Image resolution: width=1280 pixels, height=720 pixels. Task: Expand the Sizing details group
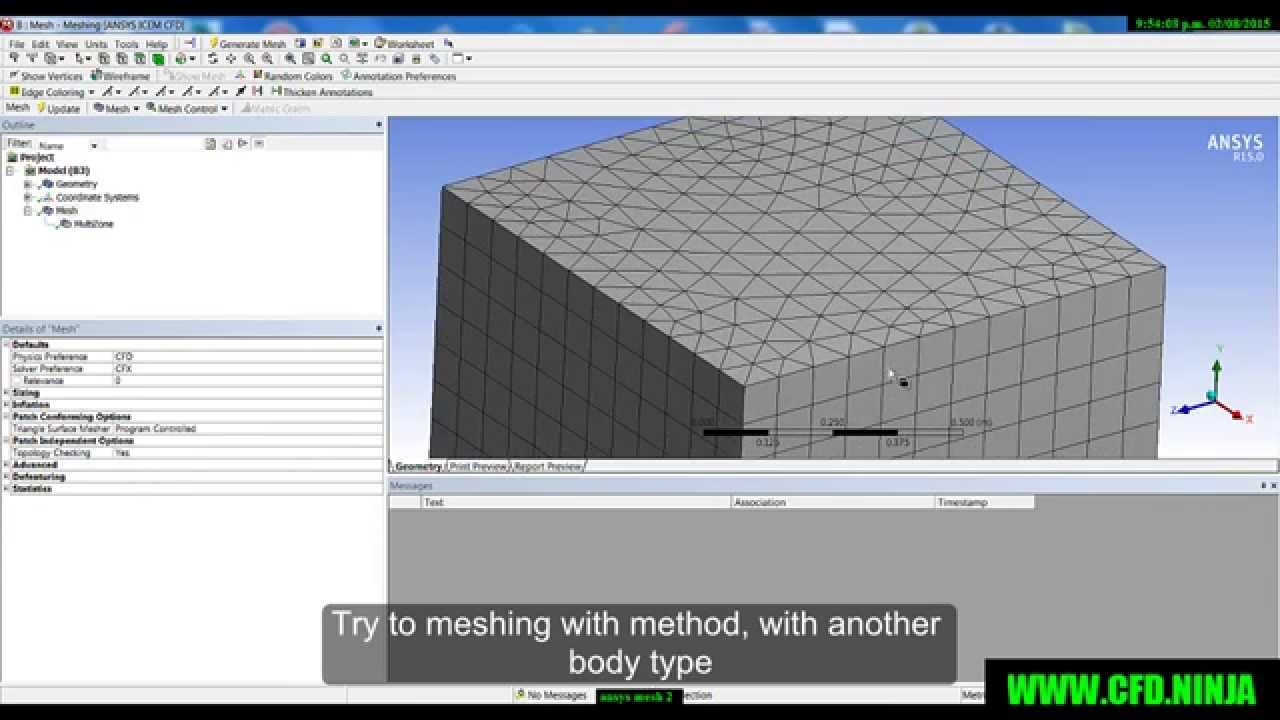pos(6,393)
